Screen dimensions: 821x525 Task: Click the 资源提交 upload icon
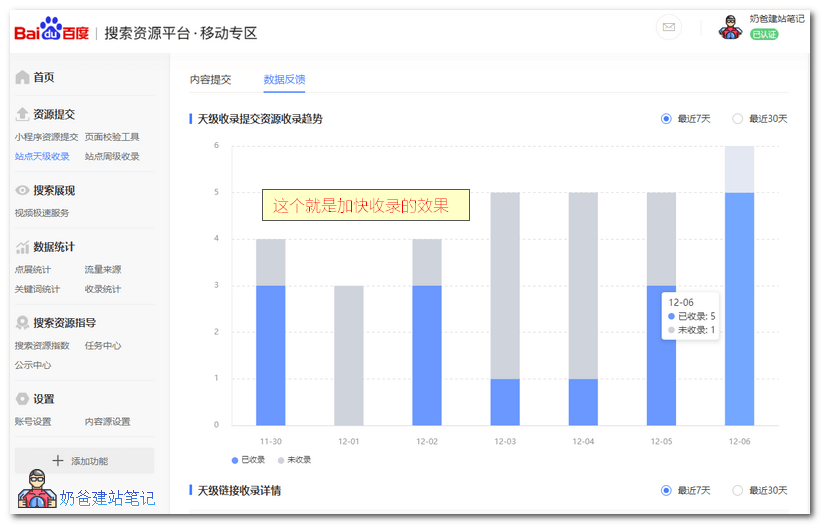pyautogui.click(x=22, y=115)
